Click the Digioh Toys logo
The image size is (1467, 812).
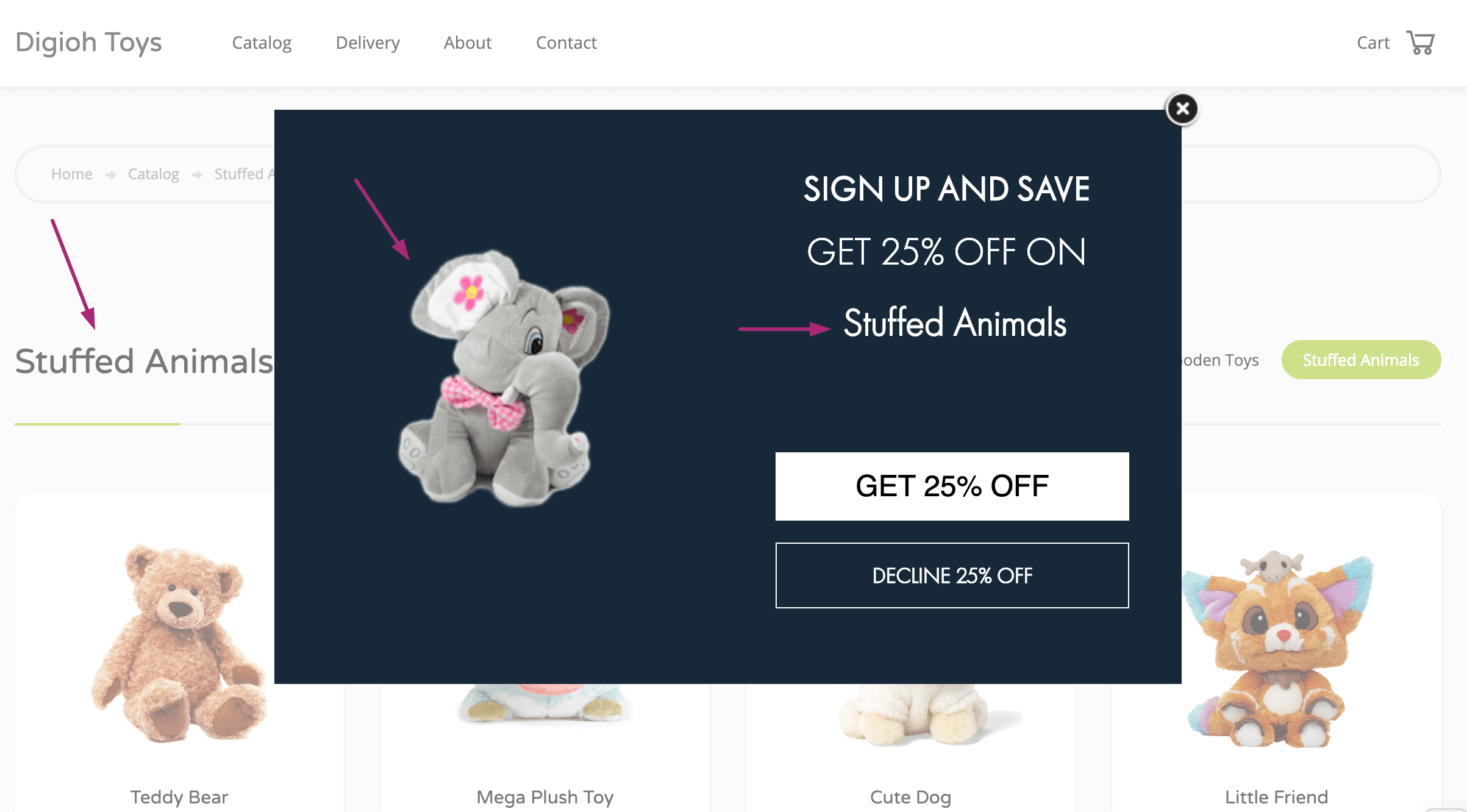click(88, 43)
